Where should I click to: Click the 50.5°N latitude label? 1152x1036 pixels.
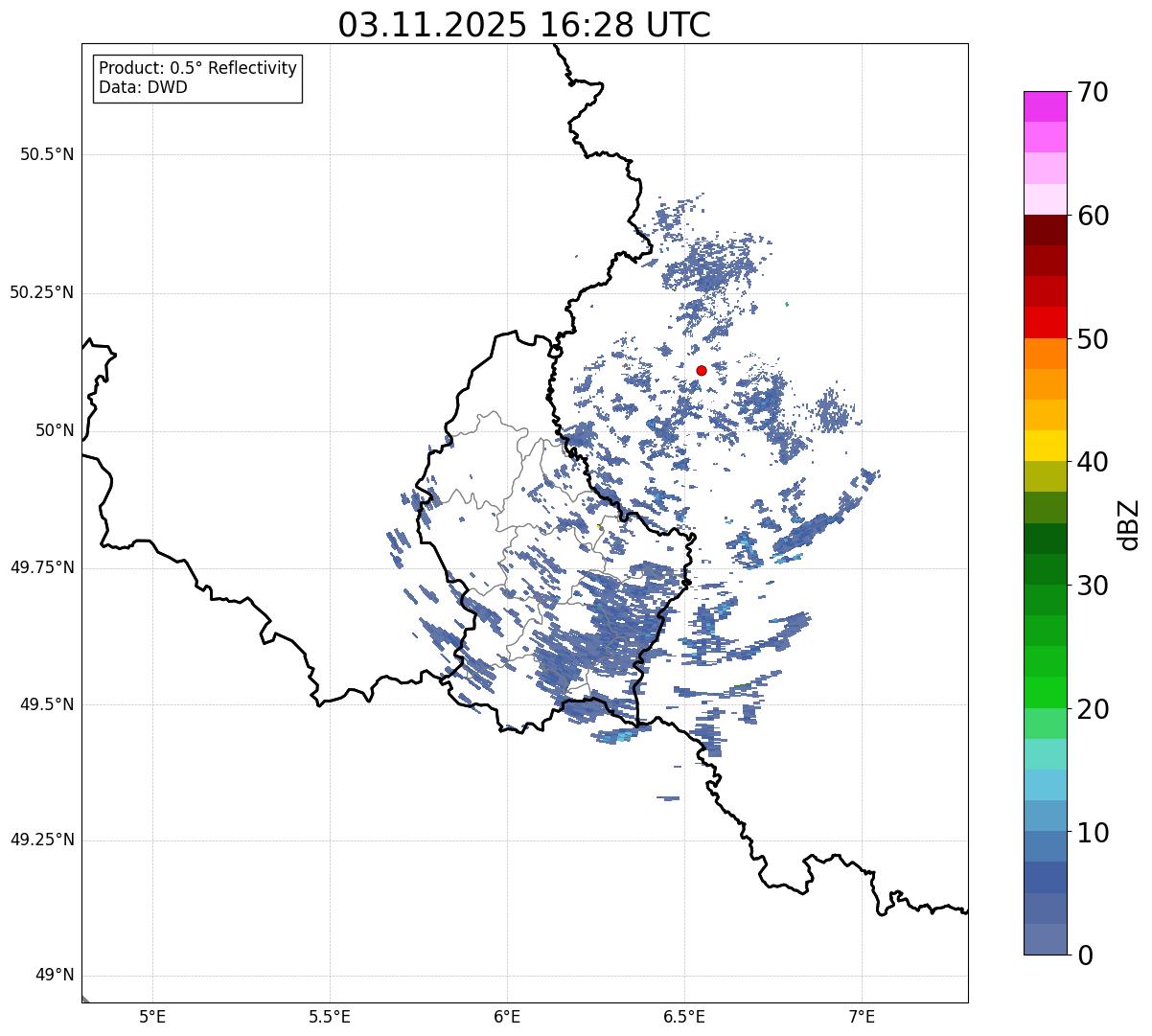pyautogui.click(x=47, y=155)
